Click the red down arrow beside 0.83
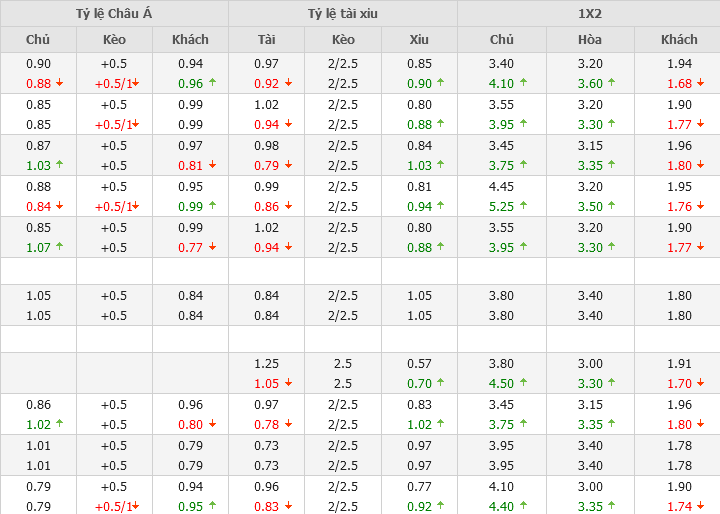The image size is (720, 514). (x=288, y=507)
